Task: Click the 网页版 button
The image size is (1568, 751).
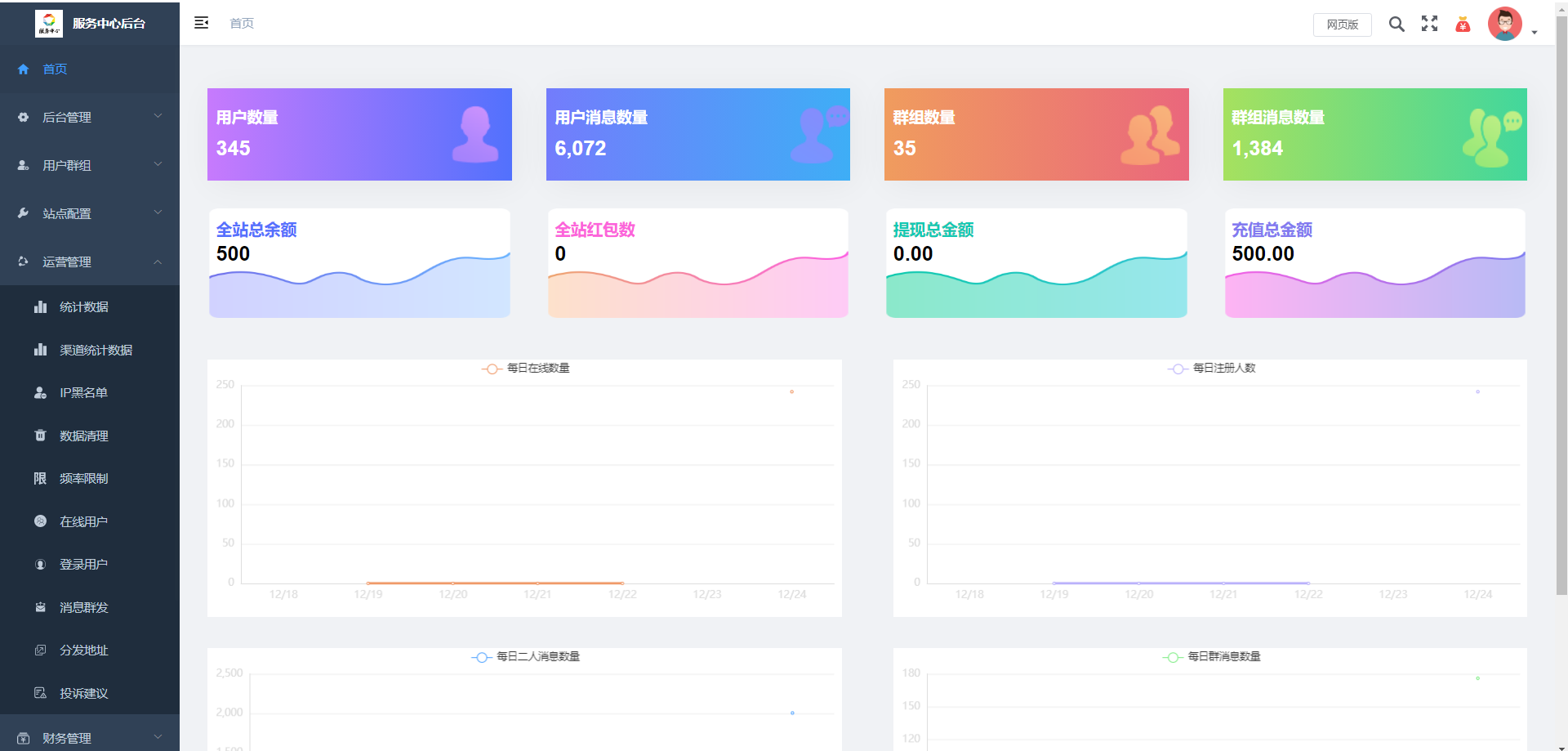Action: pos(1342,25)
